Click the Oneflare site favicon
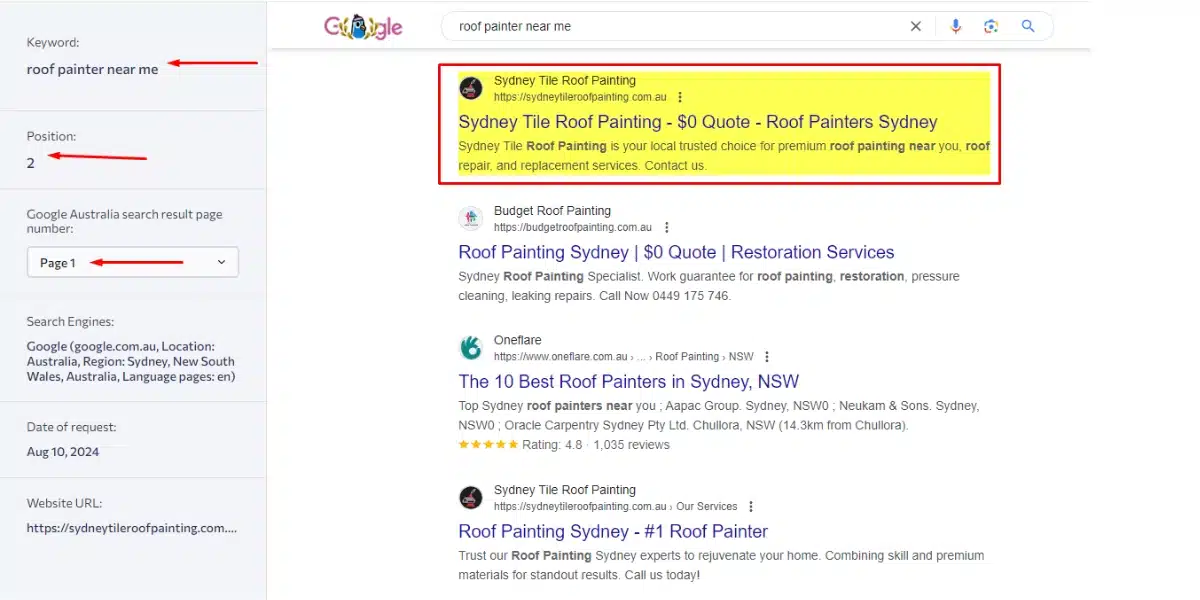Image resolution: width=1200 pixels, height=600 pixels. pyautogui.click(x=471, y=348)
